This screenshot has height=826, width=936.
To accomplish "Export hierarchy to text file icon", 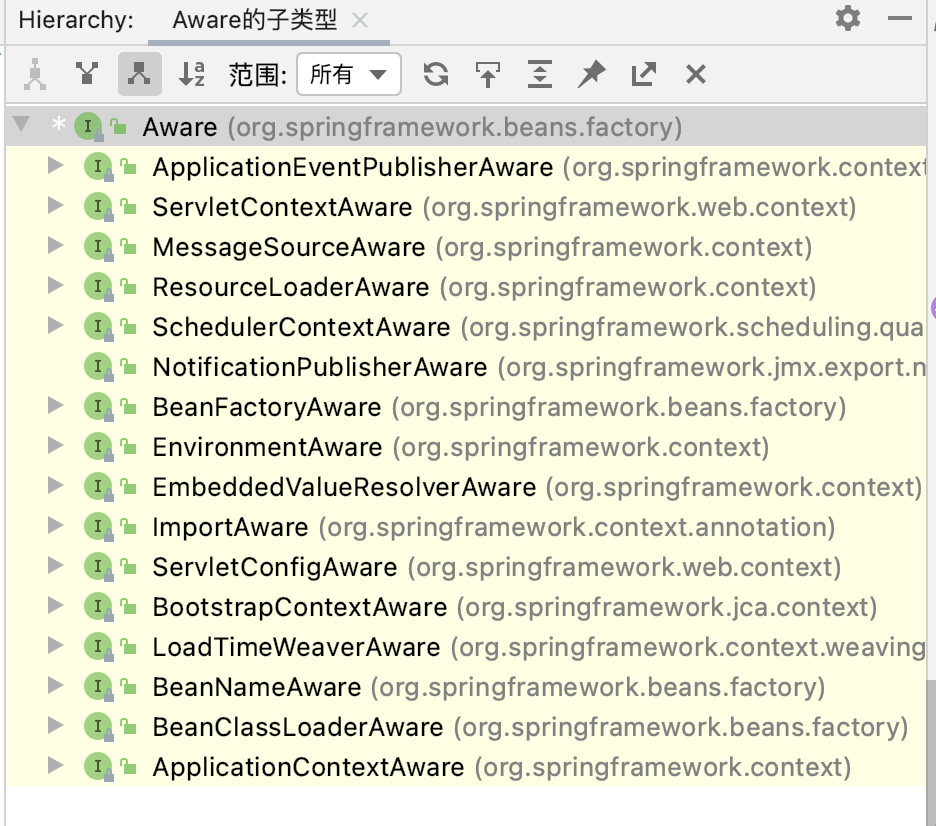I will (644, 75).
